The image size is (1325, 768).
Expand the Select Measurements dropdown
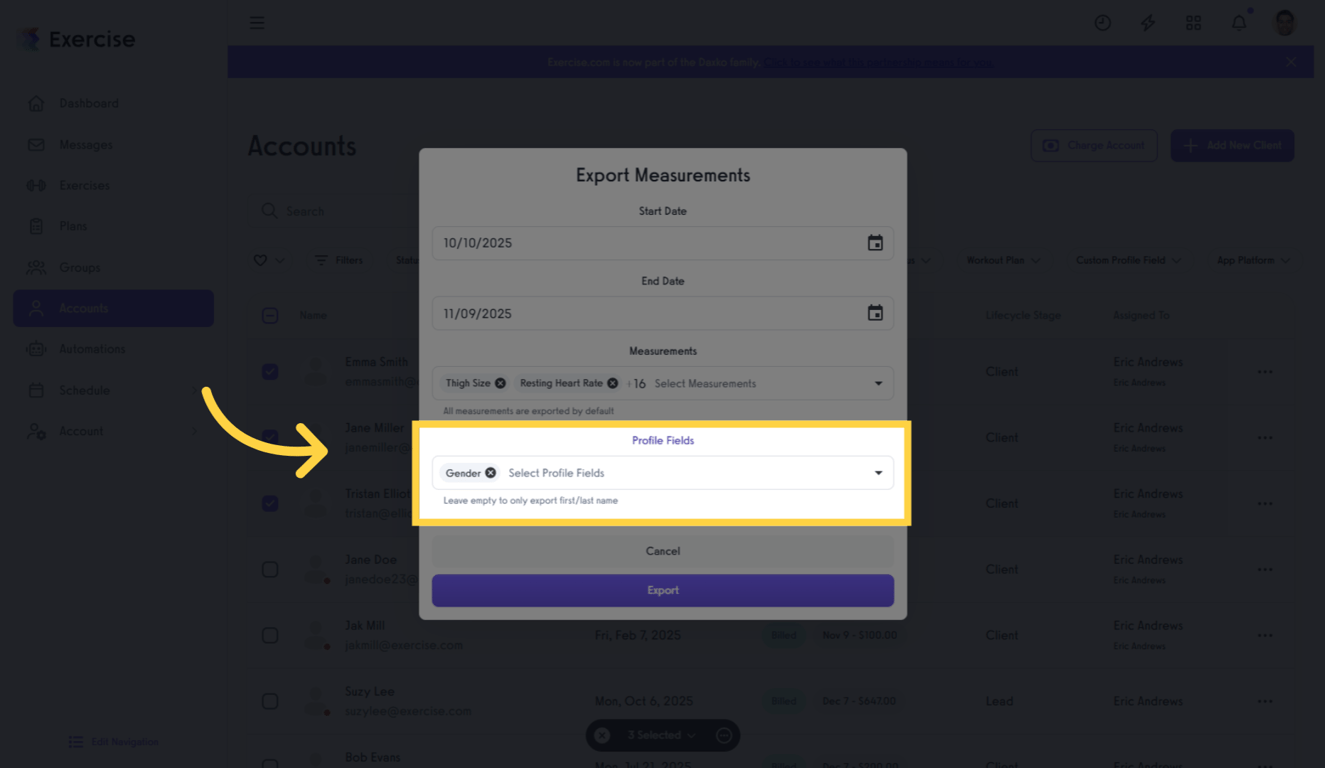(x=878, y=383)
